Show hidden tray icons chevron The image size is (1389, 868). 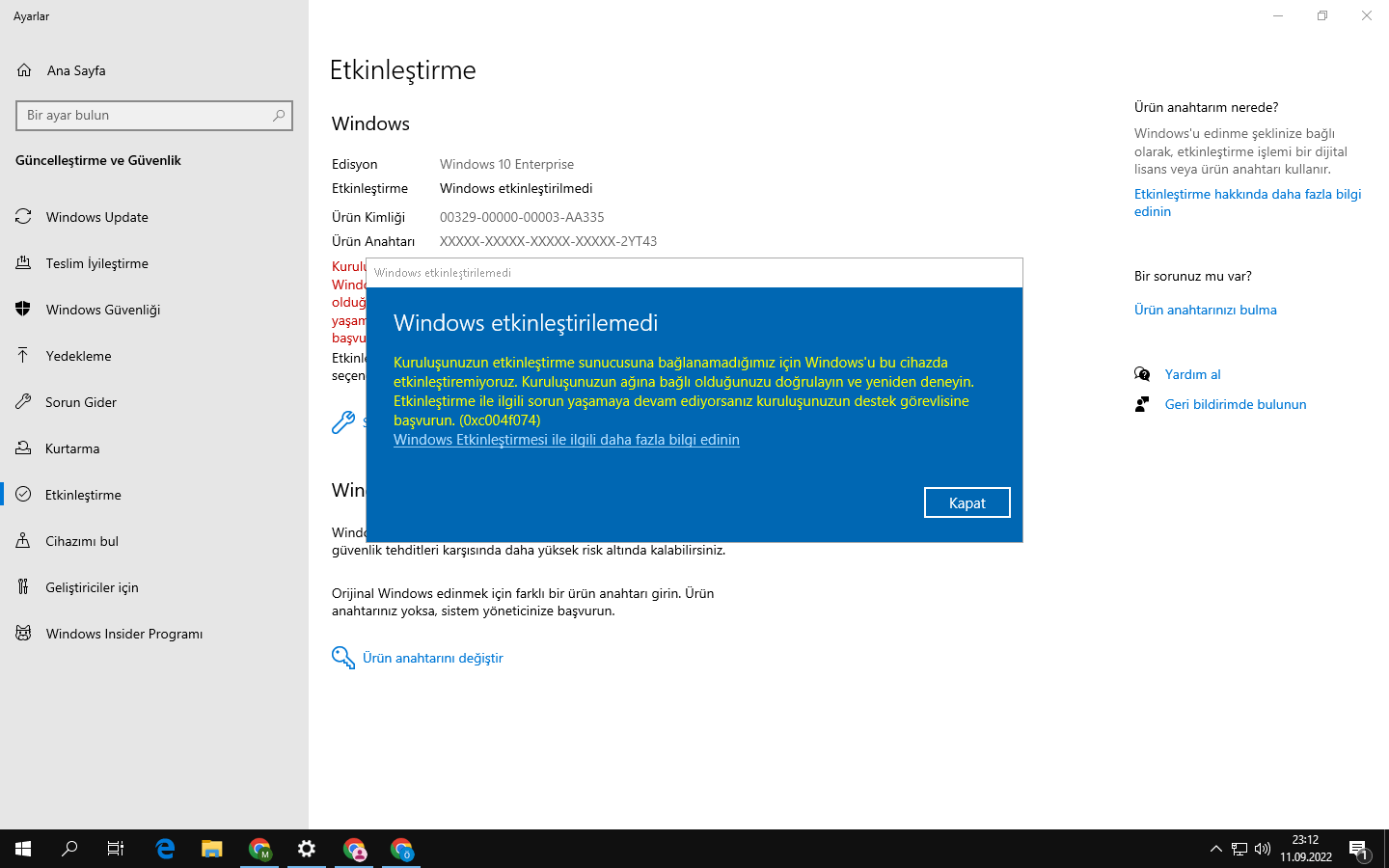pyautogui.click(x=1215, y=849)
